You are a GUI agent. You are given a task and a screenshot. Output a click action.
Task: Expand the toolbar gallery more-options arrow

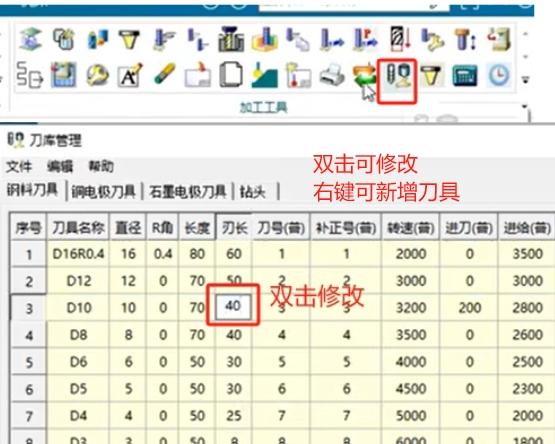tap(526, 80)
